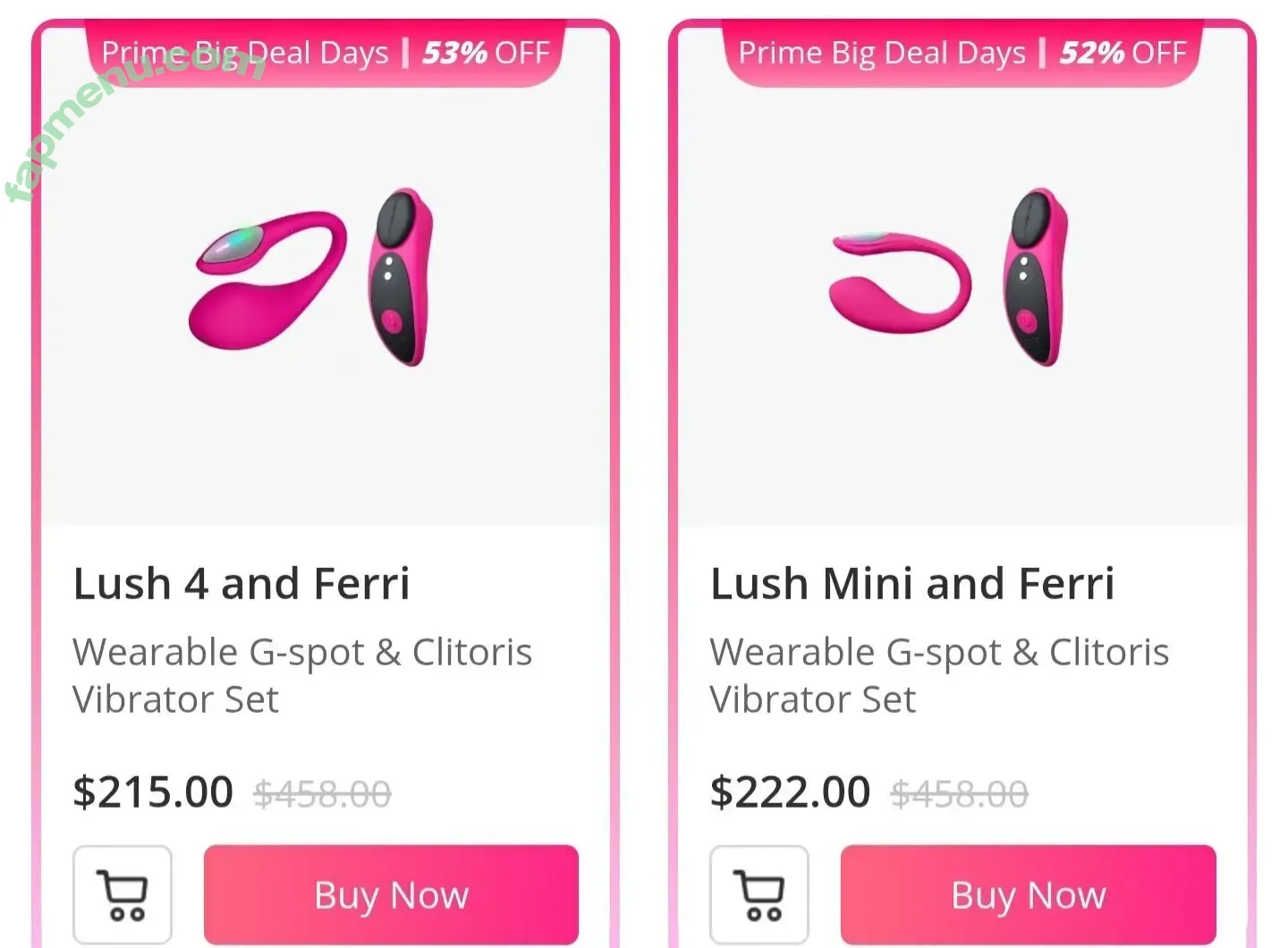Click the $222.00 sale price
1288x948 pixels.
point(790,792)
